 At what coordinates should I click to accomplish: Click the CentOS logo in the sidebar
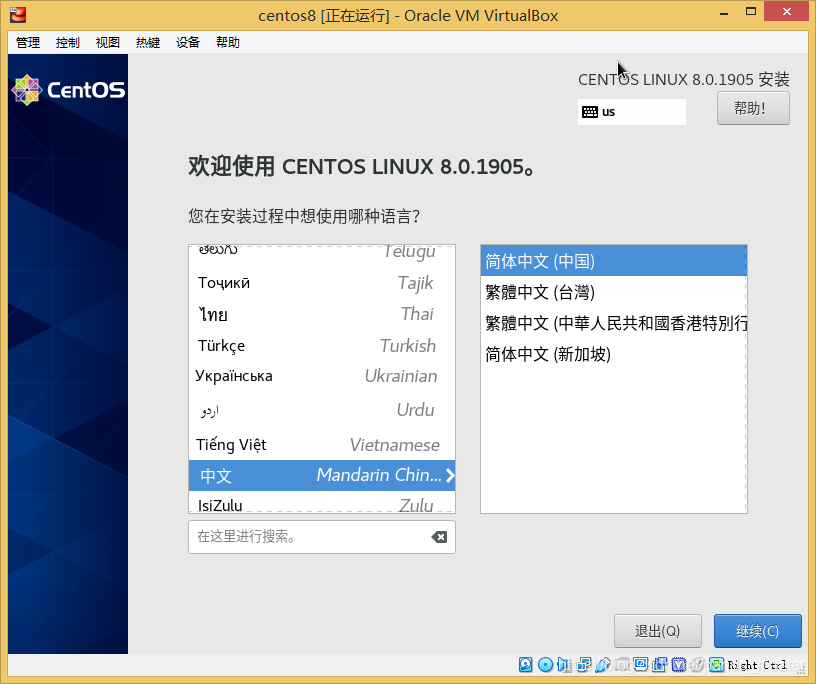click(68, 90)
